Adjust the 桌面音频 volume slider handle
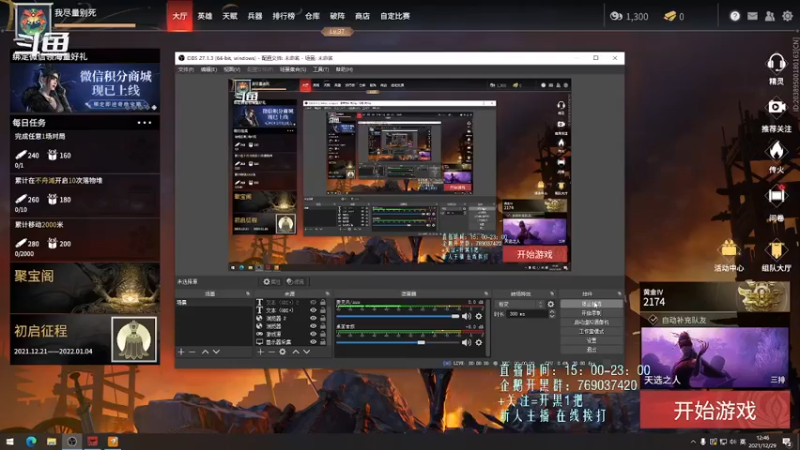 421,342
